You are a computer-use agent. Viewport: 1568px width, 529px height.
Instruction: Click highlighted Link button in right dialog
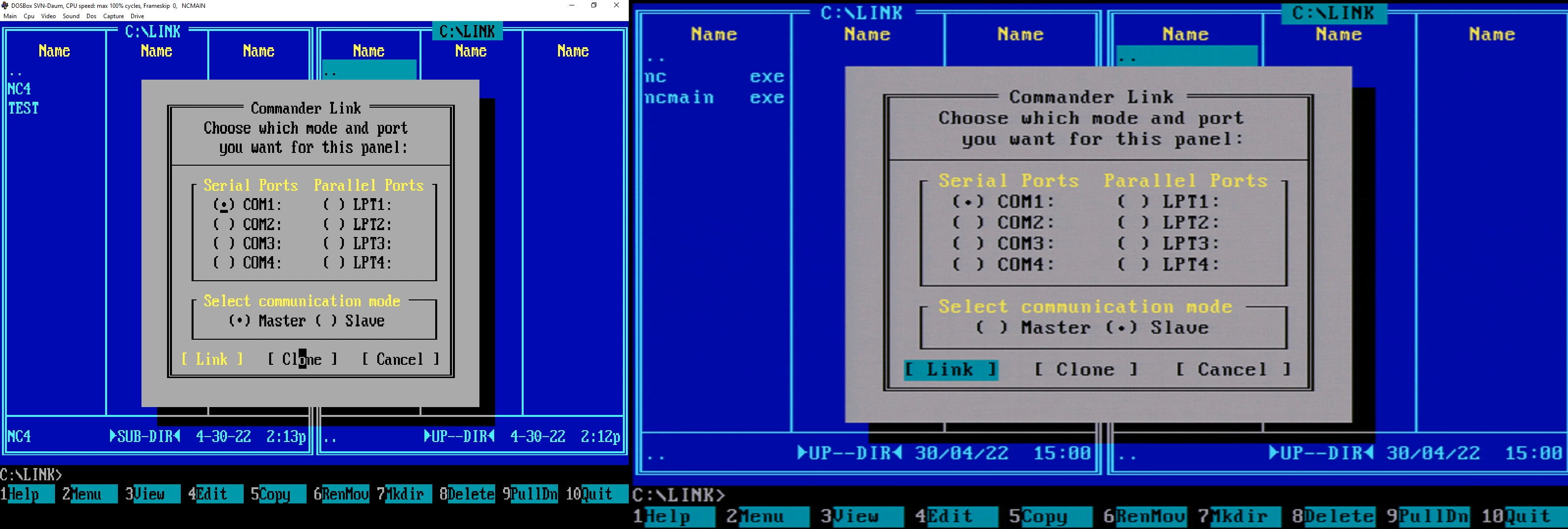click(951, 370)
